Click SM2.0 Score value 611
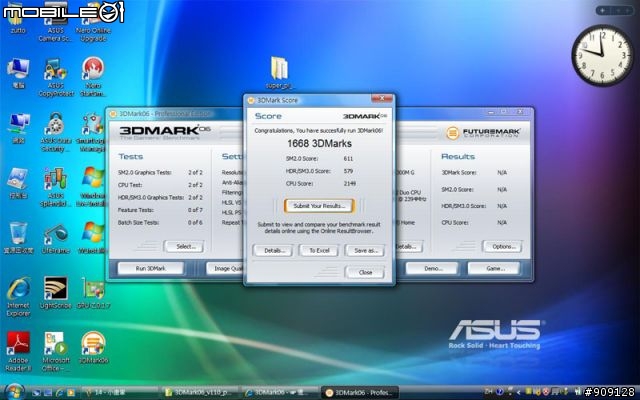Image resolution: width=640 pixels, height=400 pixels. point(348,158)
